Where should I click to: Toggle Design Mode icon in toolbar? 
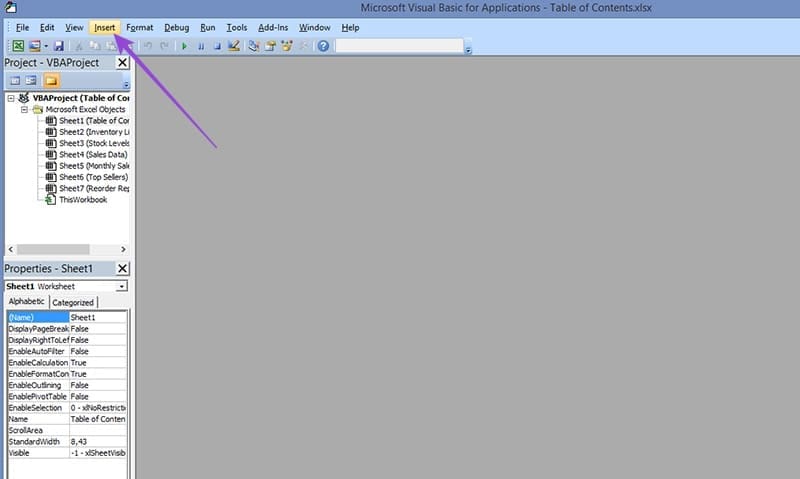click(234, 46)
